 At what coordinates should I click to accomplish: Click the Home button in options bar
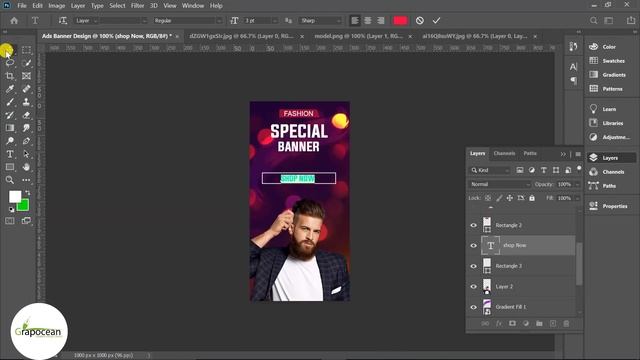(x=14, y=20)
